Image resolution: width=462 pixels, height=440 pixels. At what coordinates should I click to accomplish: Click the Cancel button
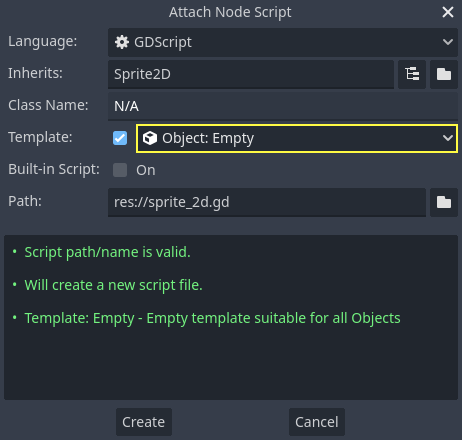coord(317,422)
